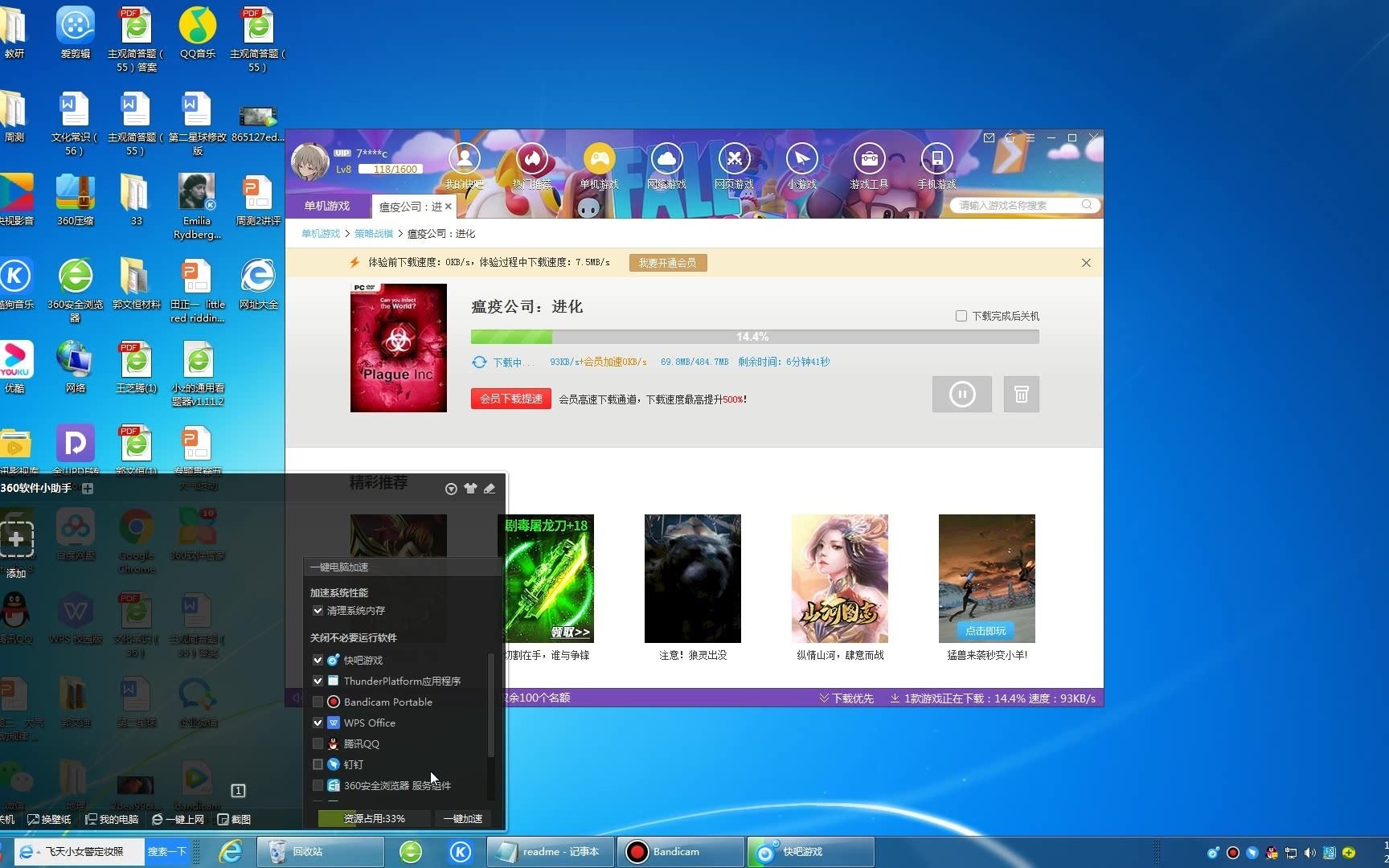Click red 会员下载提速 button
This screenshot has width=1389, height=868.
(511, 399)
